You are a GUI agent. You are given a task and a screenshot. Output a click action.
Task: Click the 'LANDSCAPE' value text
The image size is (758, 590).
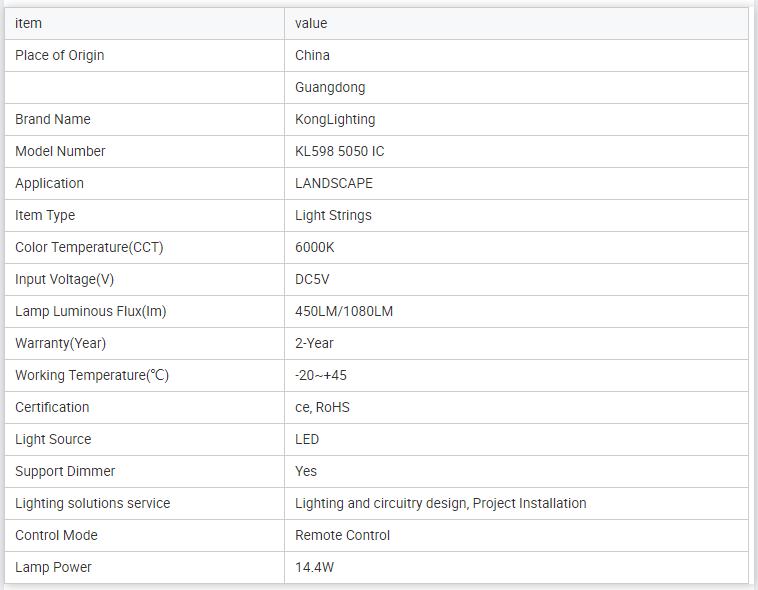coord(334,183)
